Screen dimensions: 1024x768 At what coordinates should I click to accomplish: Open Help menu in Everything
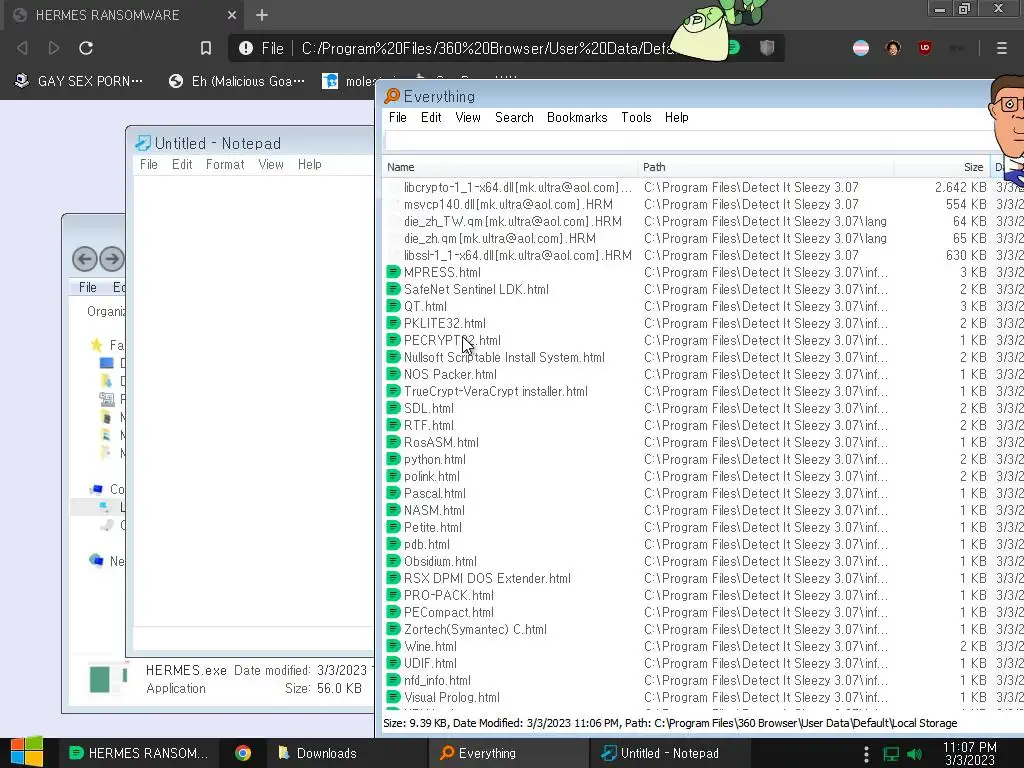pyautogui.click(x=677, y=118)
